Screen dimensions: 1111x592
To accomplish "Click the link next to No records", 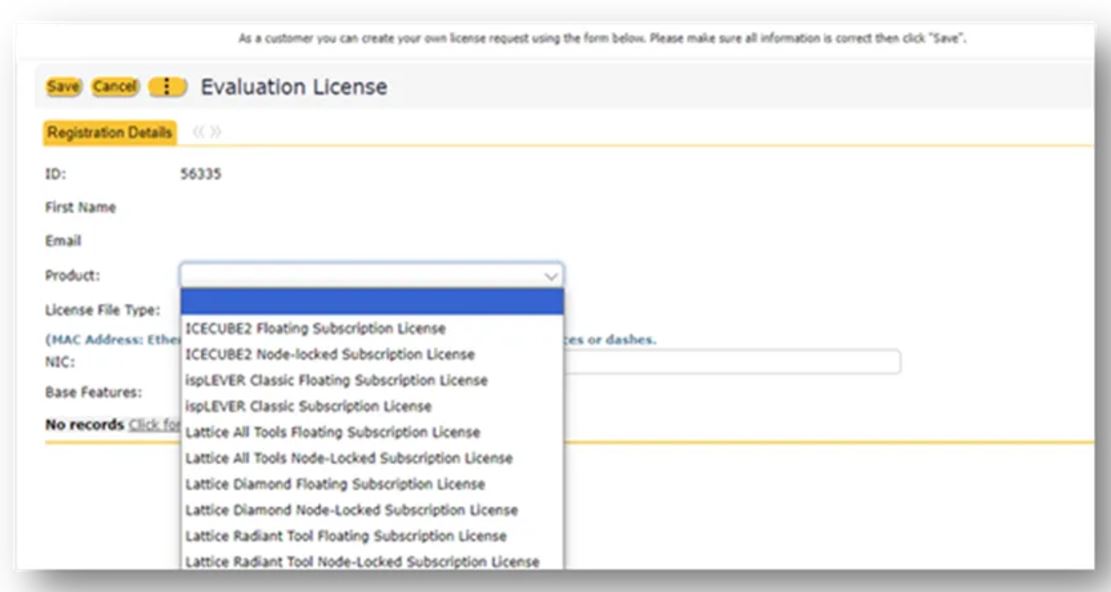I will tap(154, 425).
